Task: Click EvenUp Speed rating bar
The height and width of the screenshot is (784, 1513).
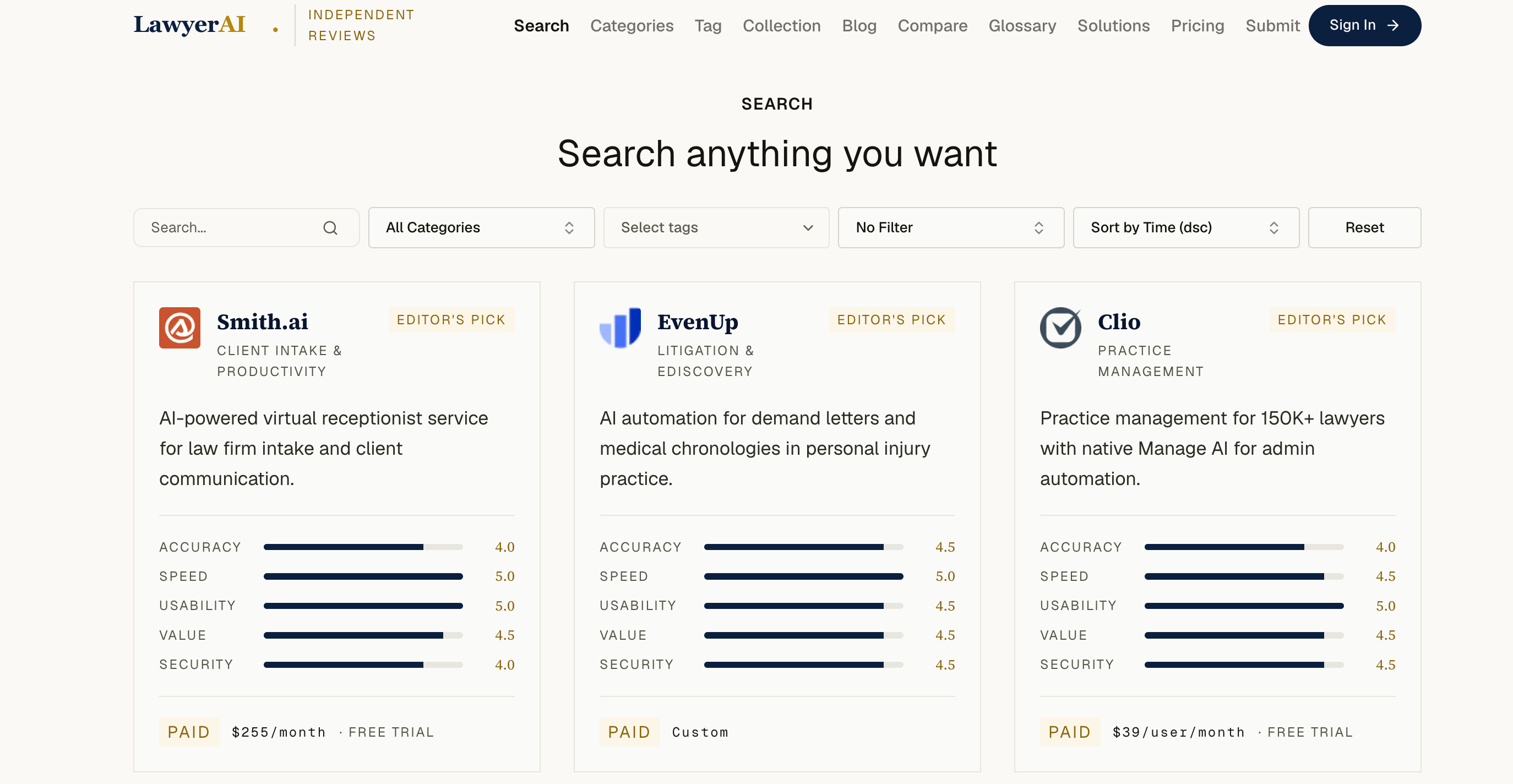Action: [803, 576]
